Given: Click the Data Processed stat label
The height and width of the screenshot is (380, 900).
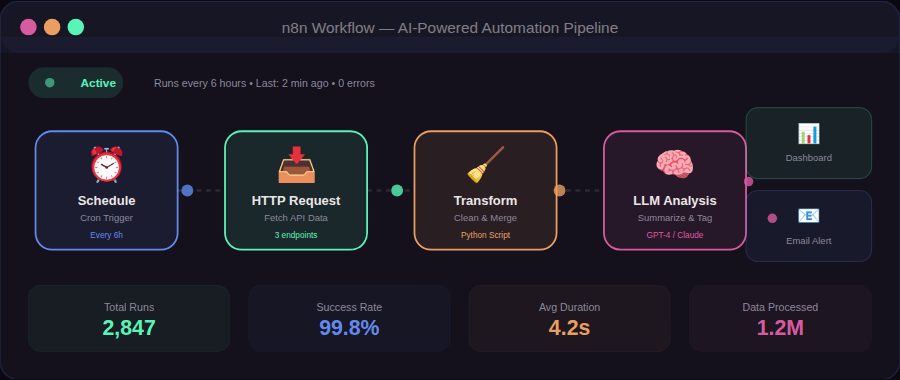Looking at the screenshot, I should 780,307.
